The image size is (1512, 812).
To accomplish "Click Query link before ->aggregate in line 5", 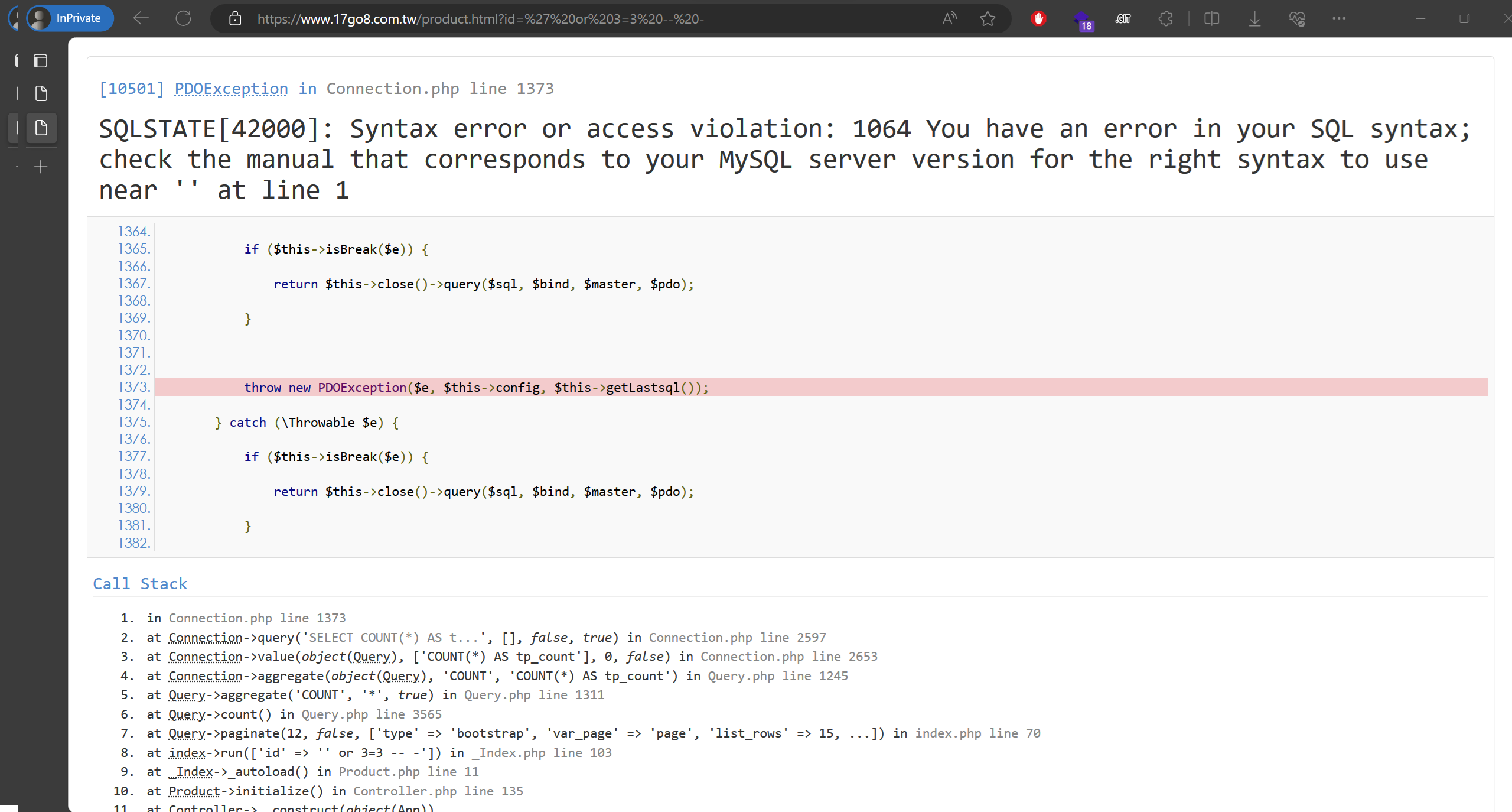I will click(x=187, y=695).
